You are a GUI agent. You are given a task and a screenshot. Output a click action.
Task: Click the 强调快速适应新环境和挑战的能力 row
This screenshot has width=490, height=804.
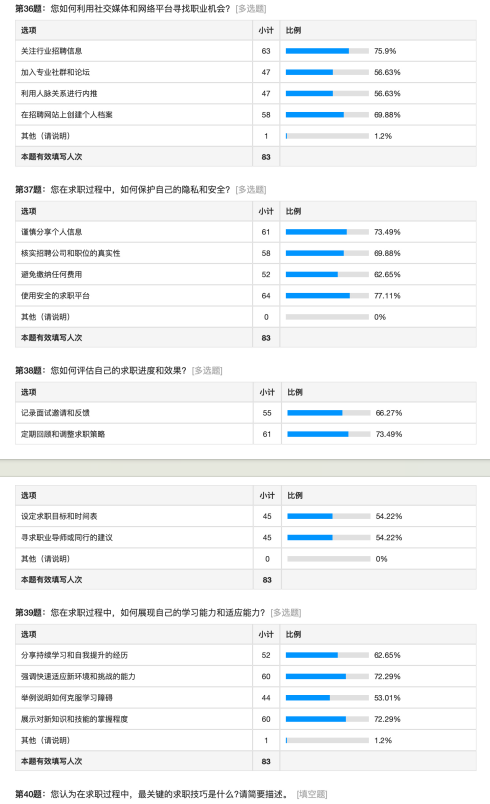point(246,677)
